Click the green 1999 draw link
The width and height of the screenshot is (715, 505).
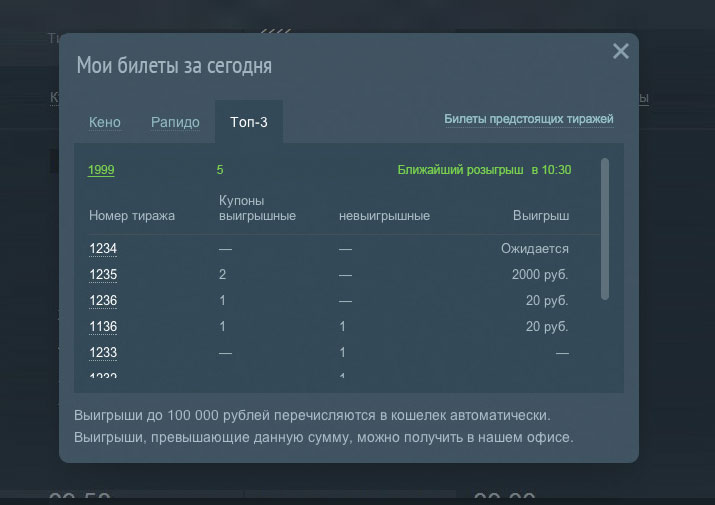point(101,170)
